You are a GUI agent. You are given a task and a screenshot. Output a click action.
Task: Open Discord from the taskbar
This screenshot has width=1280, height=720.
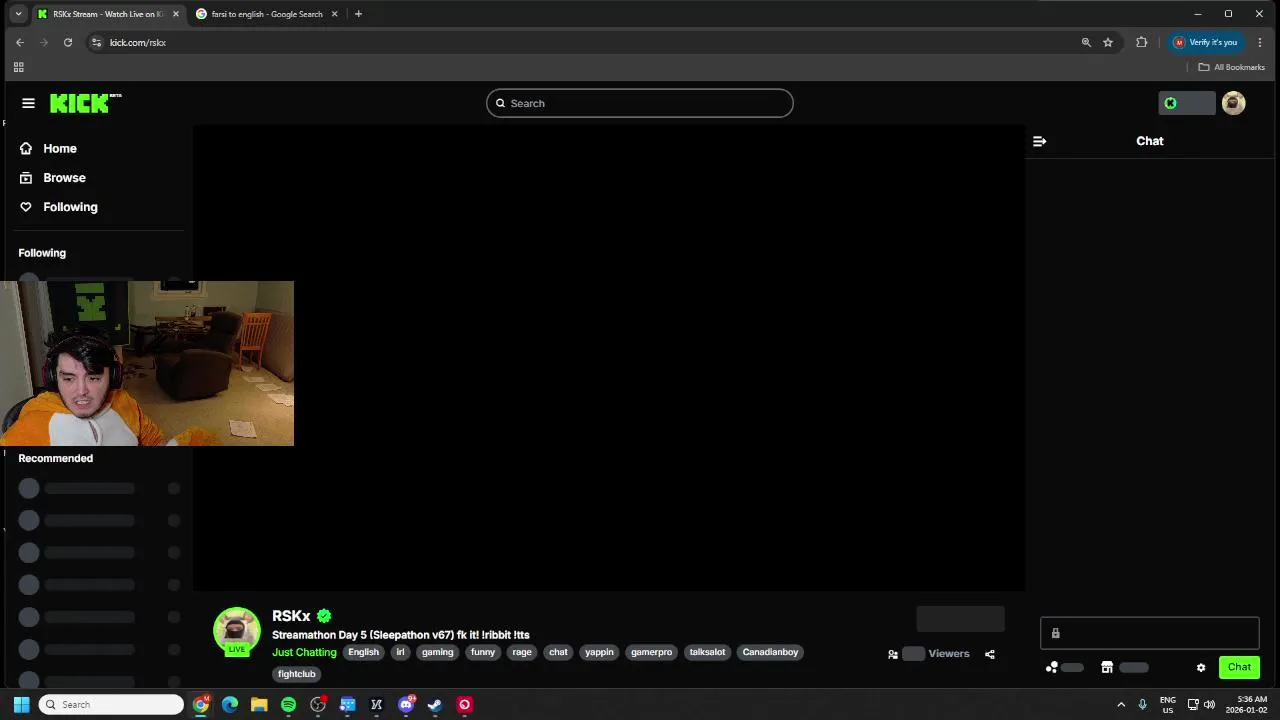[x=406, y=705]
